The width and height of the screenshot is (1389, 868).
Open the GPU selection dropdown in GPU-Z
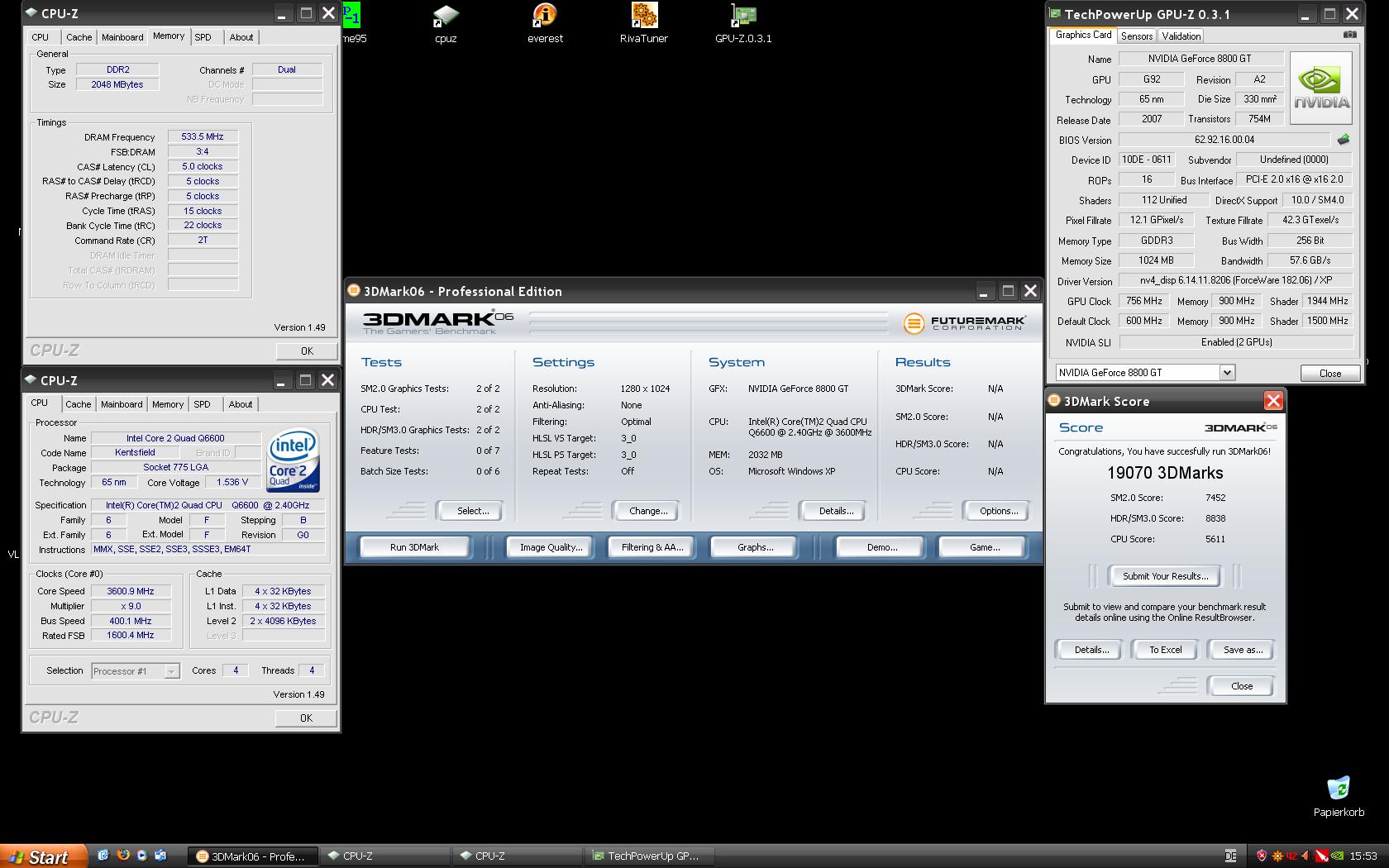click(1227, 372)
